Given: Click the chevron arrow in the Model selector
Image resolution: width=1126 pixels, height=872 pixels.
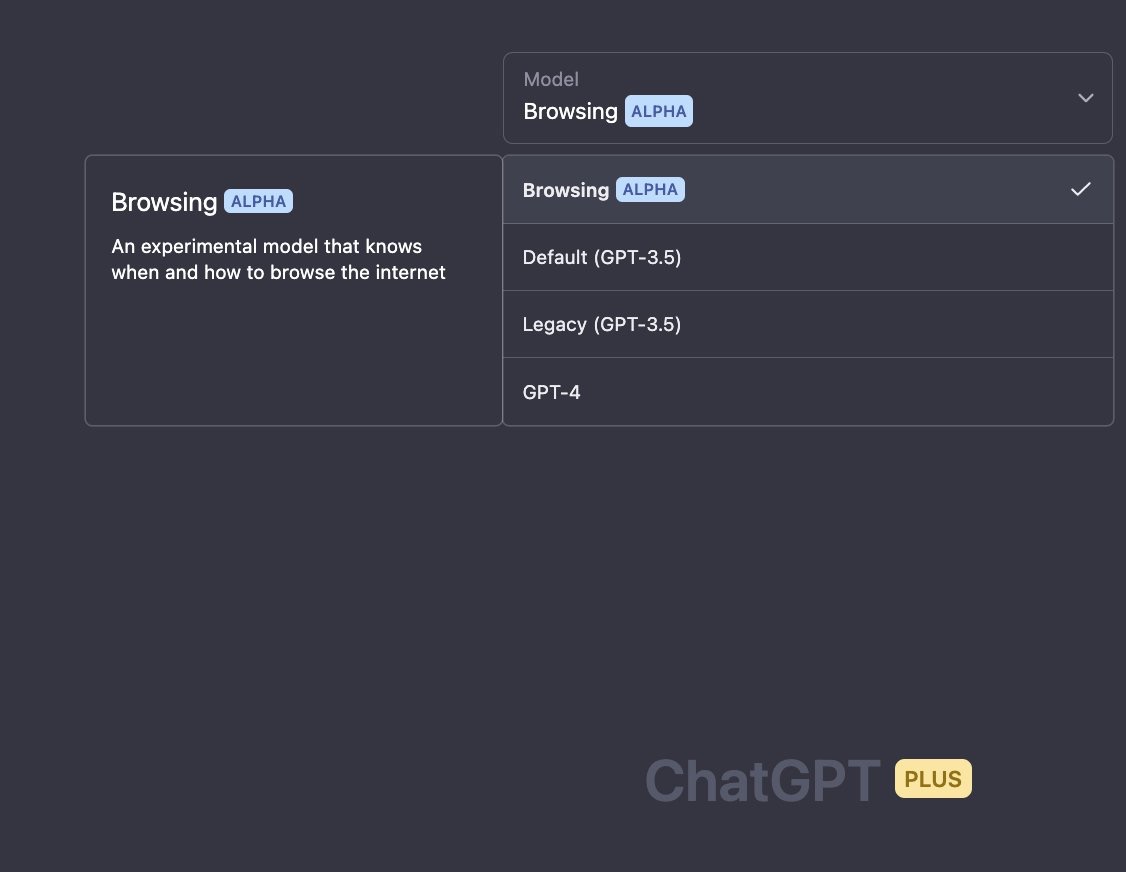Looking at the screenshot, I should [1086, 98].
